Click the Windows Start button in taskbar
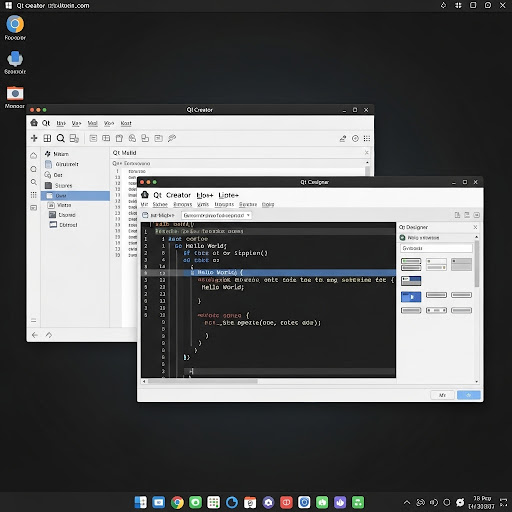This screenshot has width=512, height=512. [x=141, y=502]
